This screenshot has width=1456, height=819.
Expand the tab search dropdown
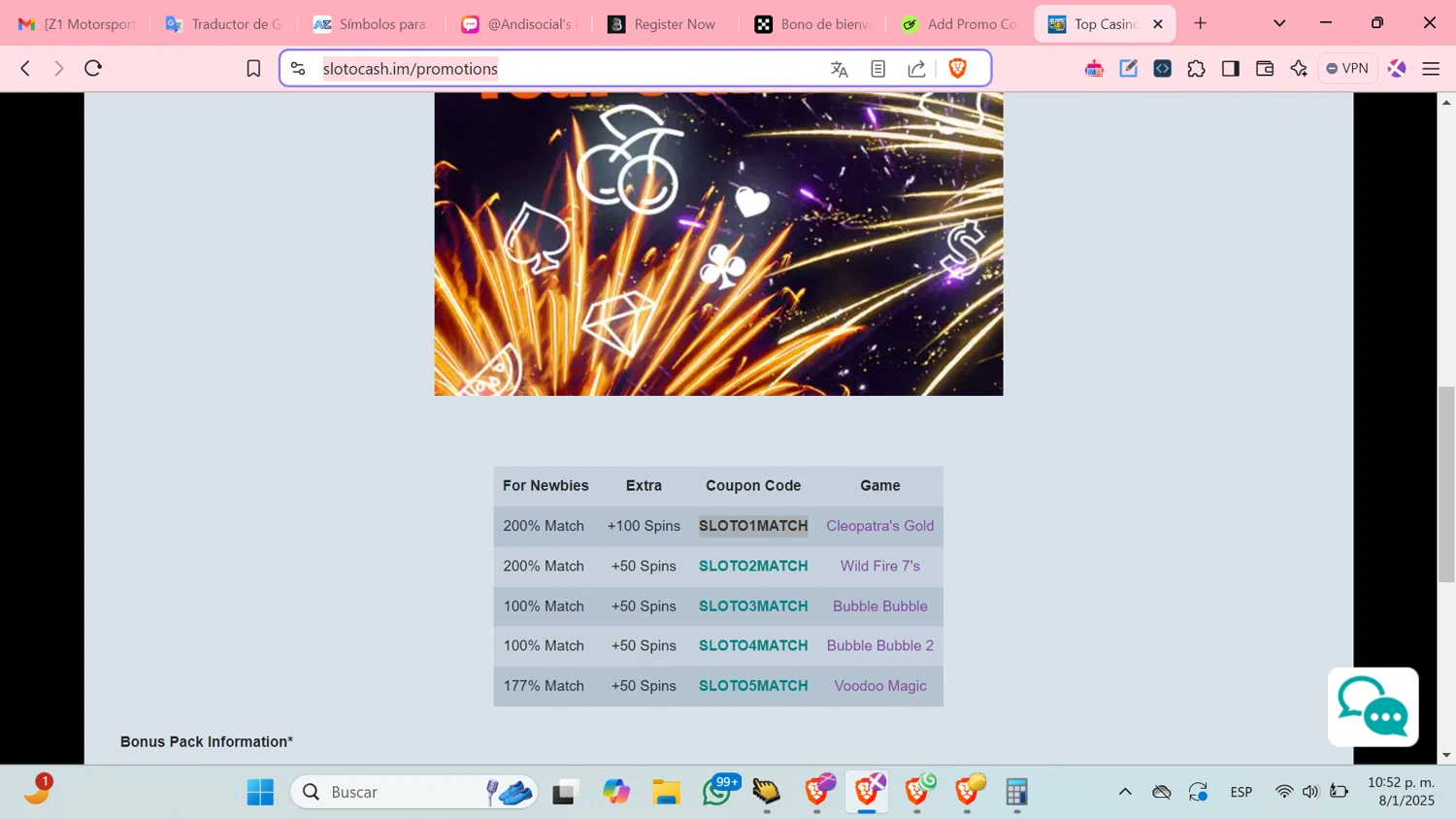1279,23
